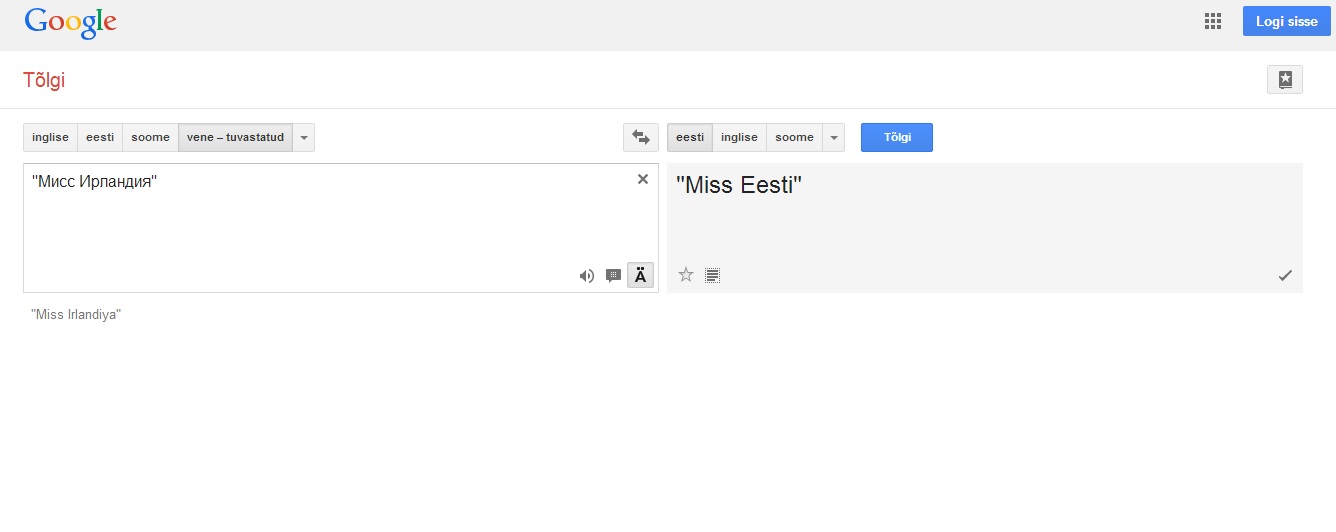The image size is (1336, 532).
Task: Open the Phrasebook star-book icon
Action: [1285, 80]
